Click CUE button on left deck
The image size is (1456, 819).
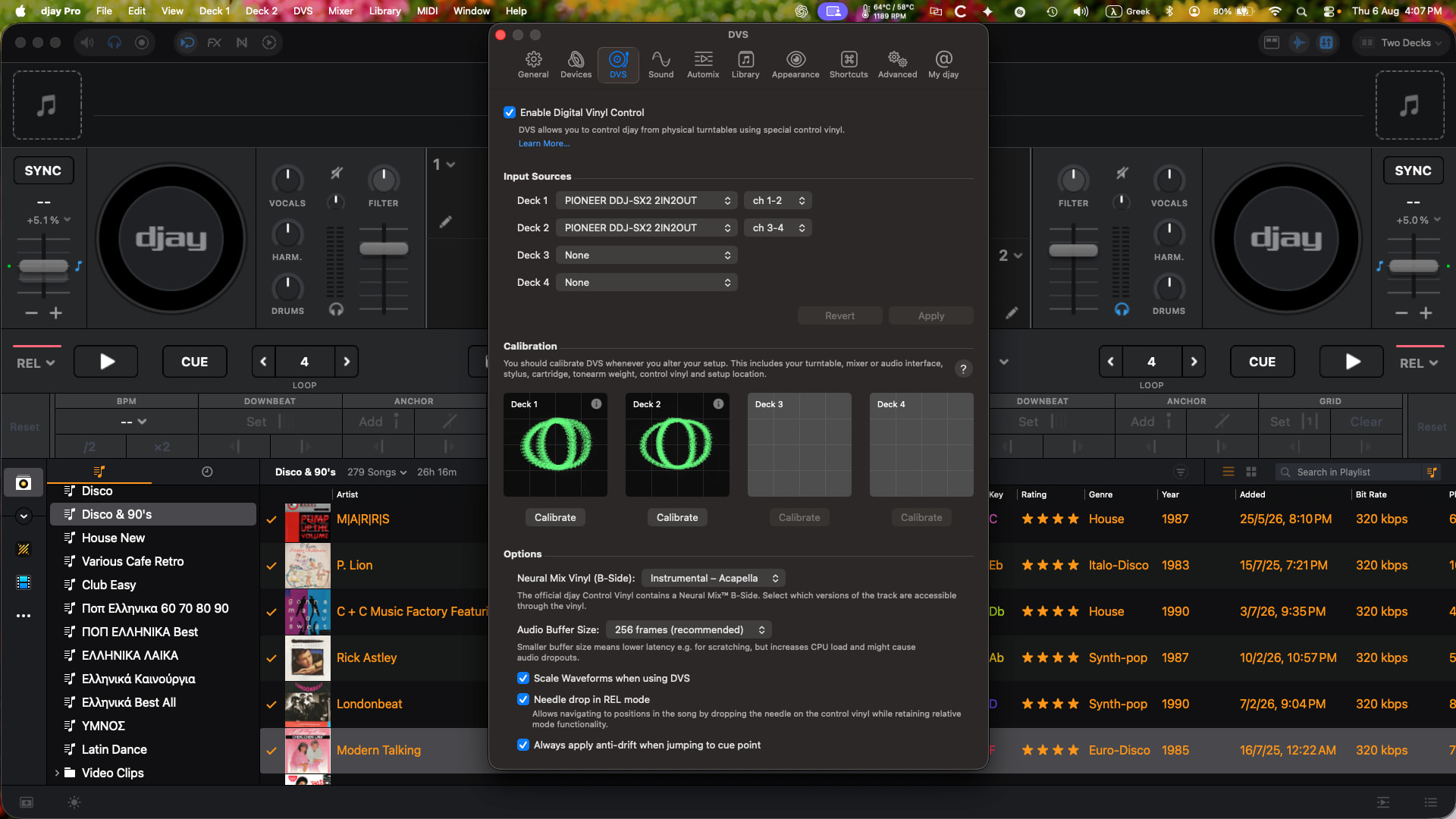coord(194,362)
